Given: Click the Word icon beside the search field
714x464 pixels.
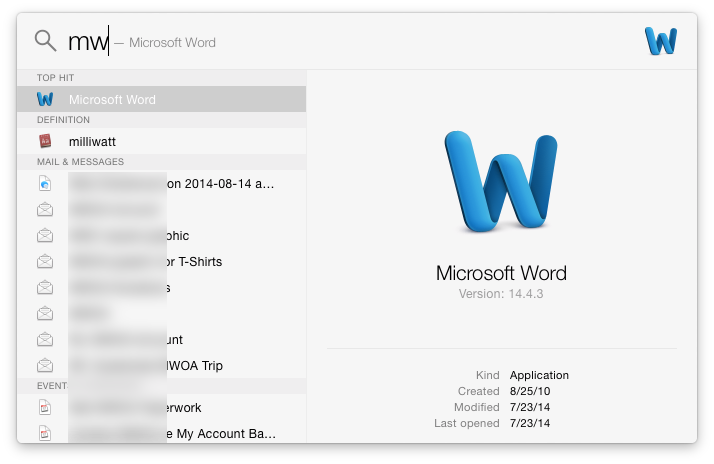Looking at the screenshot, I should click(x=661, y=41).
